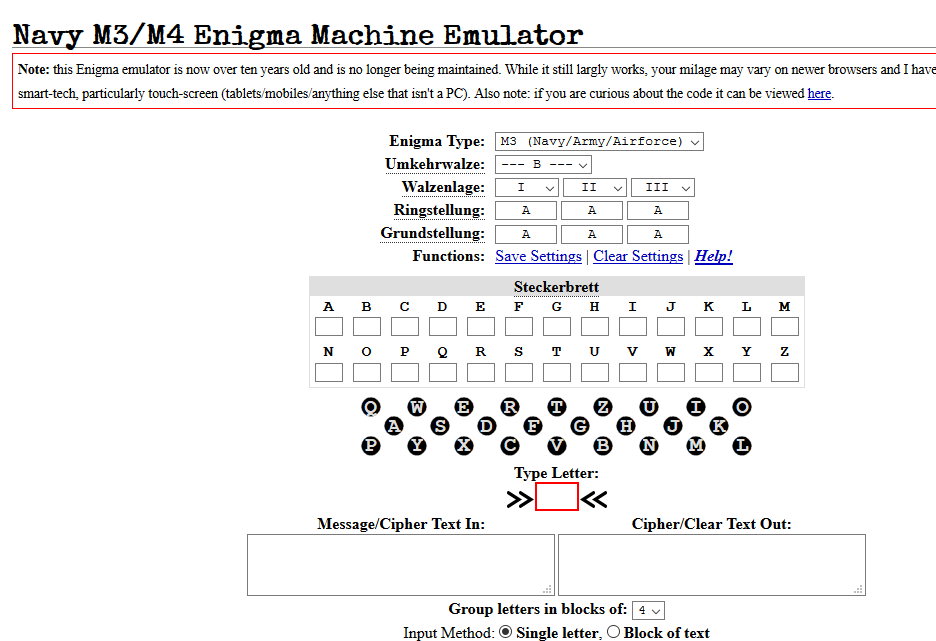Click the F key on Enigma keyboard
The width and height of the screenshot is (936, 641).
coord(533,426)
